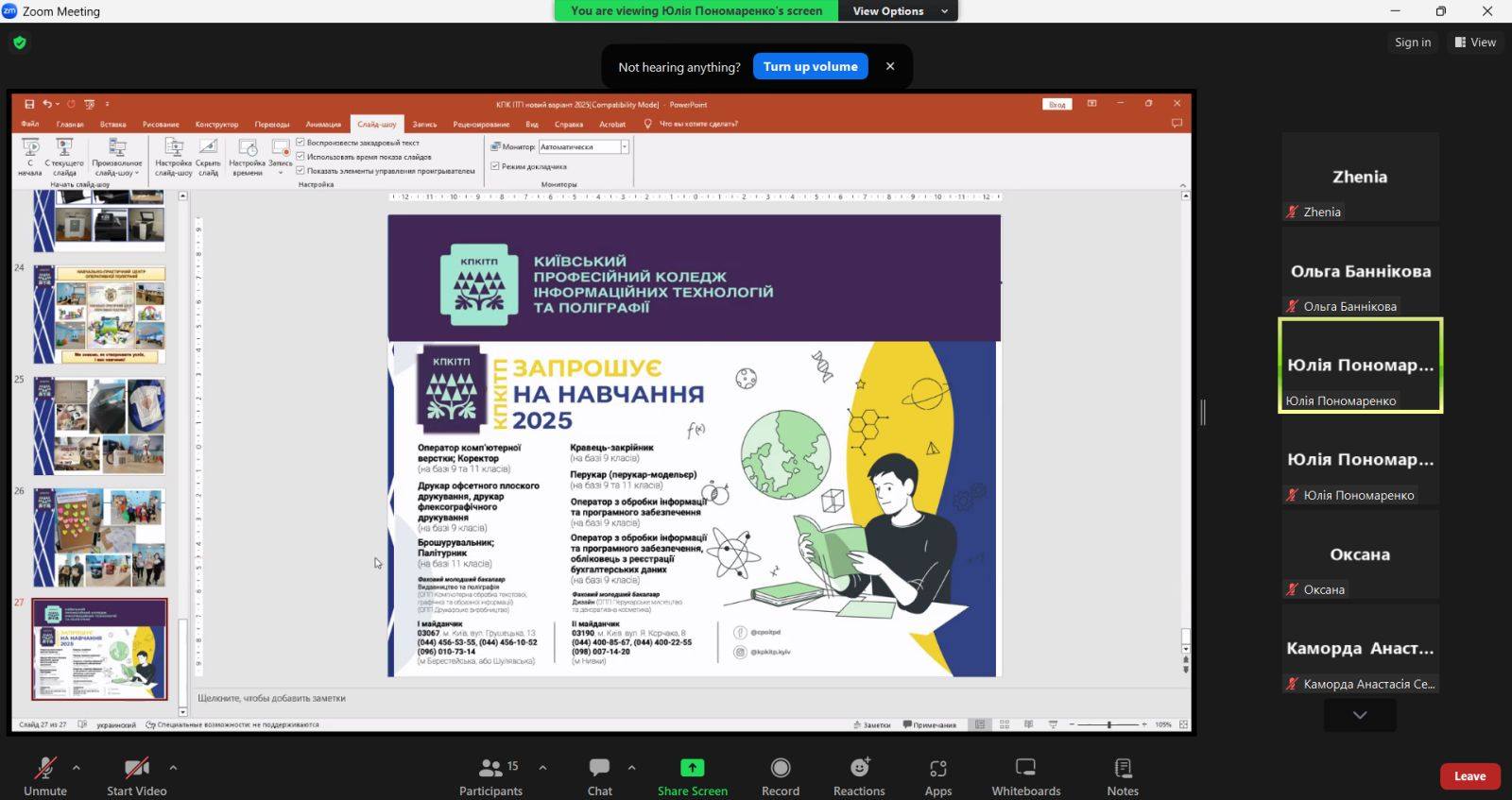Expand video options arrow next to Start Video
This screenshot has width=1512, height=800.
pos(173,767)
